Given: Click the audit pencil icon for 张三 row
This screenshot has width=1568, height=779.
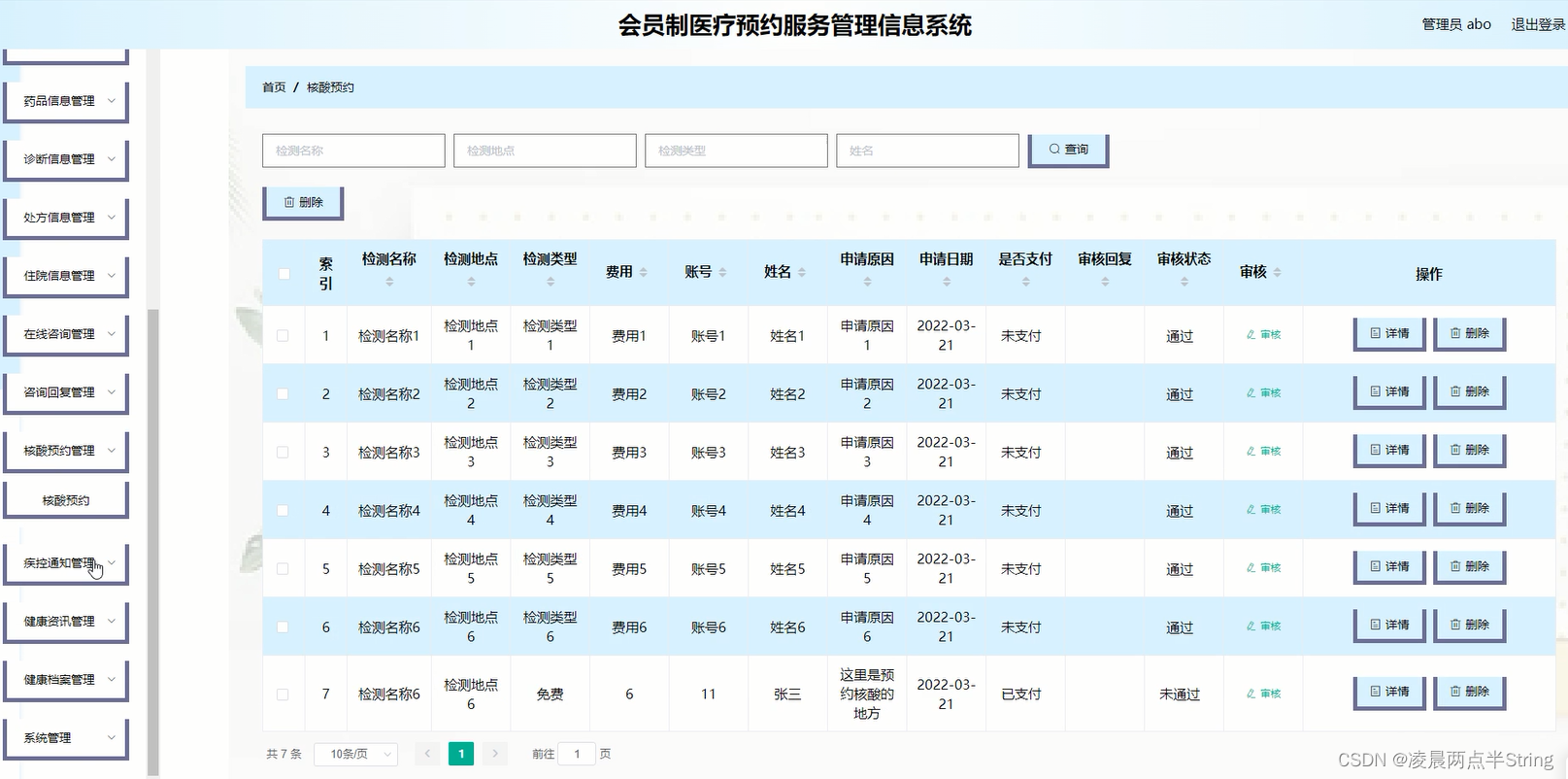Looking at the screenshot, I should point(1251,694).
